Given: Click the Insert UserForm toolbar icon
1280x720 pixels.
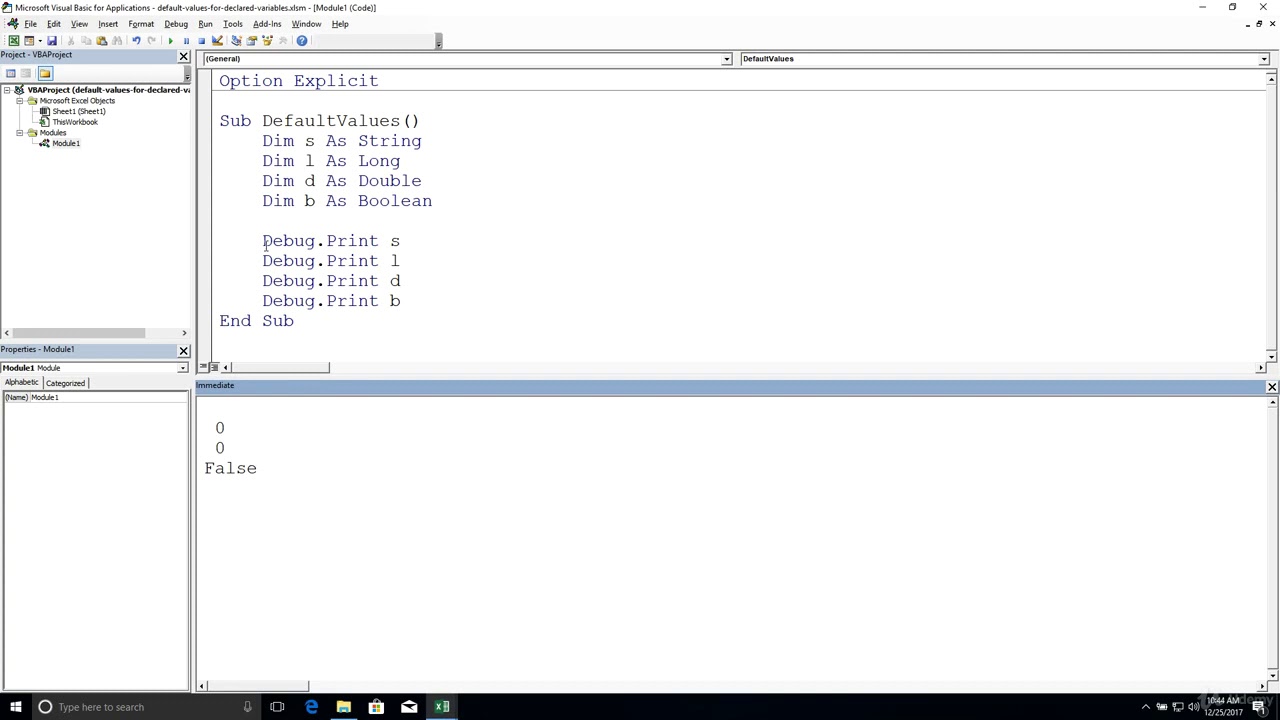Looking at the screenshot, I should click(x=29, y=41).
